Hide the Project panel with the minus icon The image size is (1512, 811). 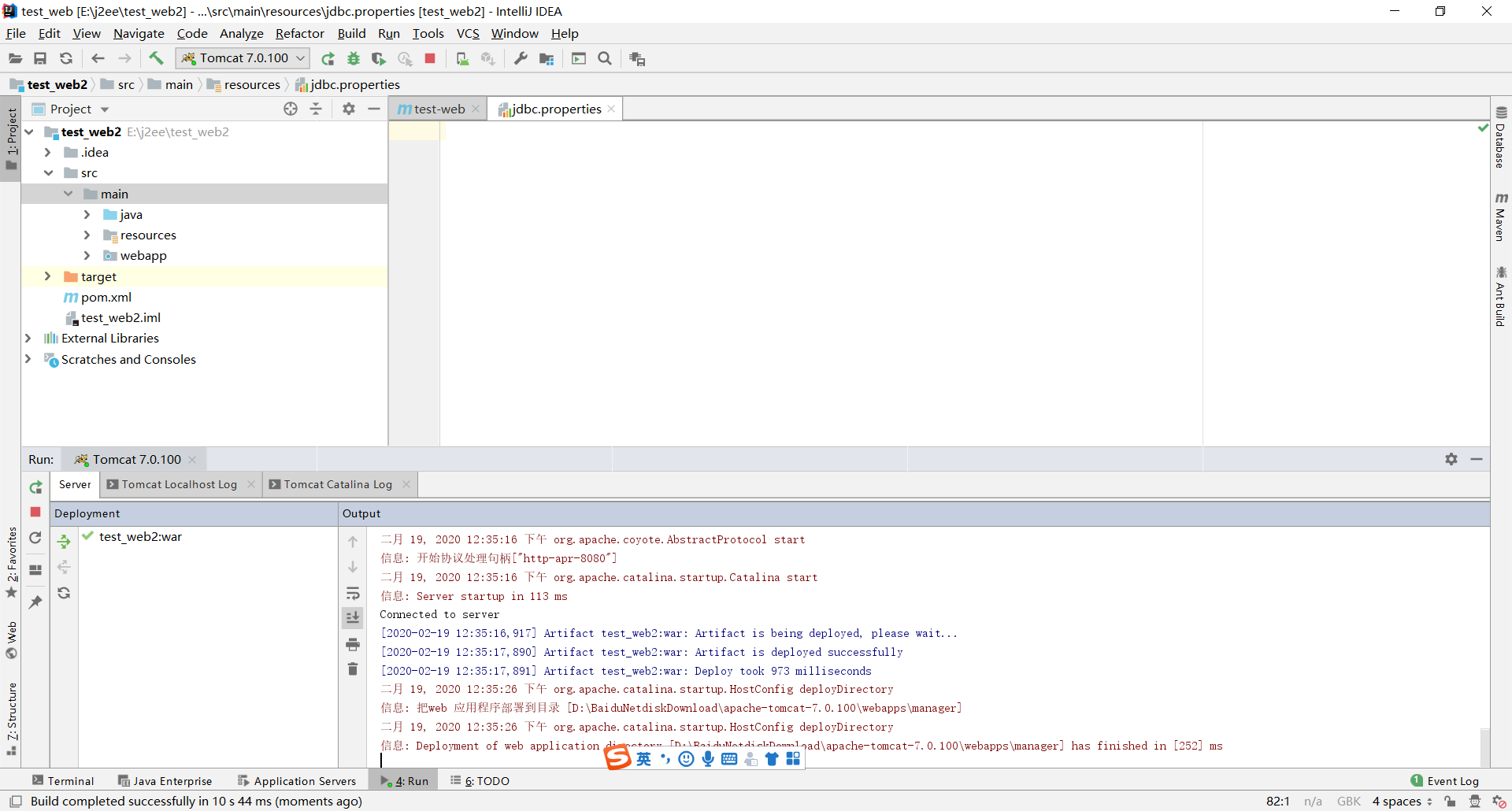[374, 109]
